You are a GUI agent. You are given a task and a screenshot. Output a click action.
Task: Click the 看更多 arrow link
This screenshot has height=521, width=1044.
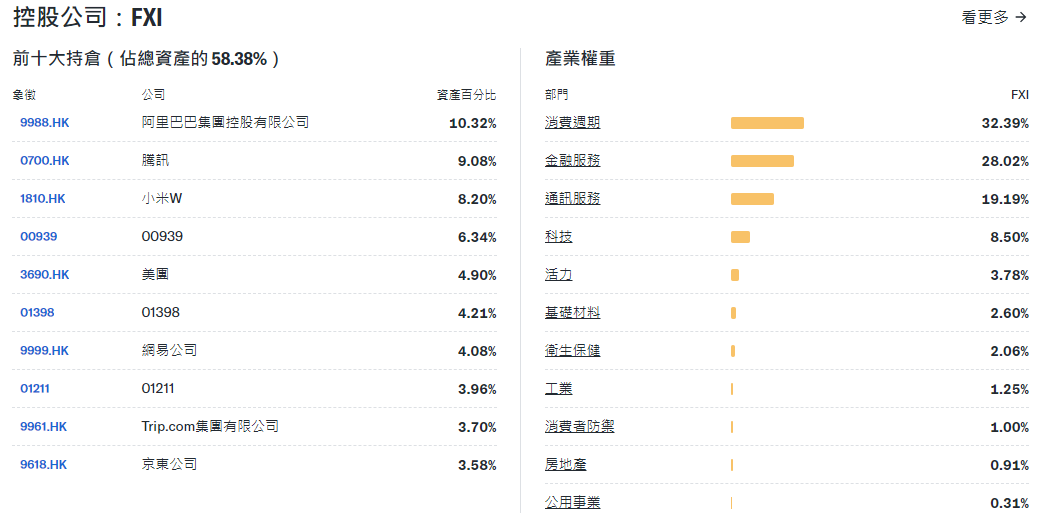click(994, 17)
